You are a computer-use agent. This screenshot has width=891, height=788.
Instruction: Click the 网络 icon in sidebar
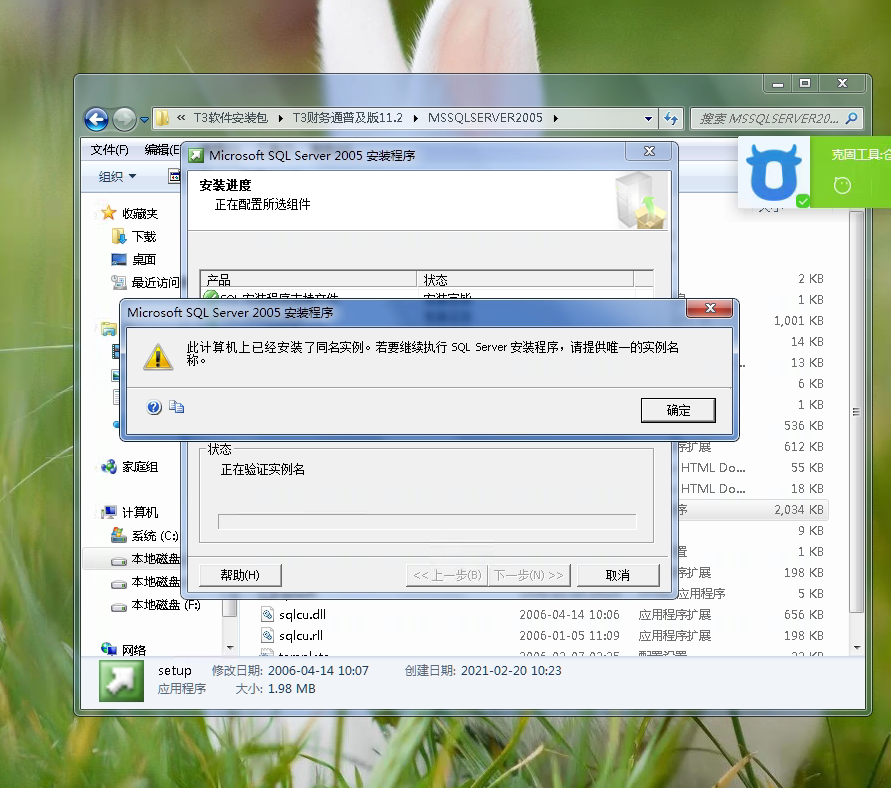(x=109, y=649)
